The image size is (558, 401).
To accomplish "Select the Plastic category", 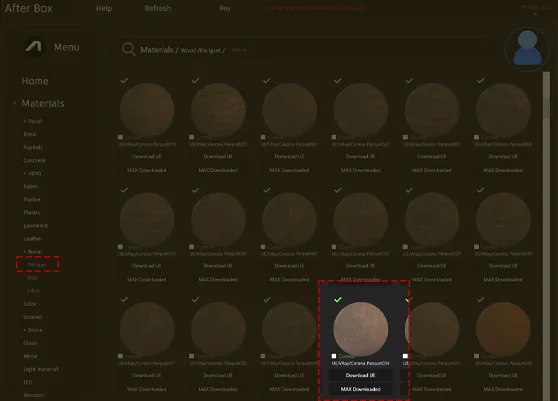I will pyautogui.click(x=32, y=212).
